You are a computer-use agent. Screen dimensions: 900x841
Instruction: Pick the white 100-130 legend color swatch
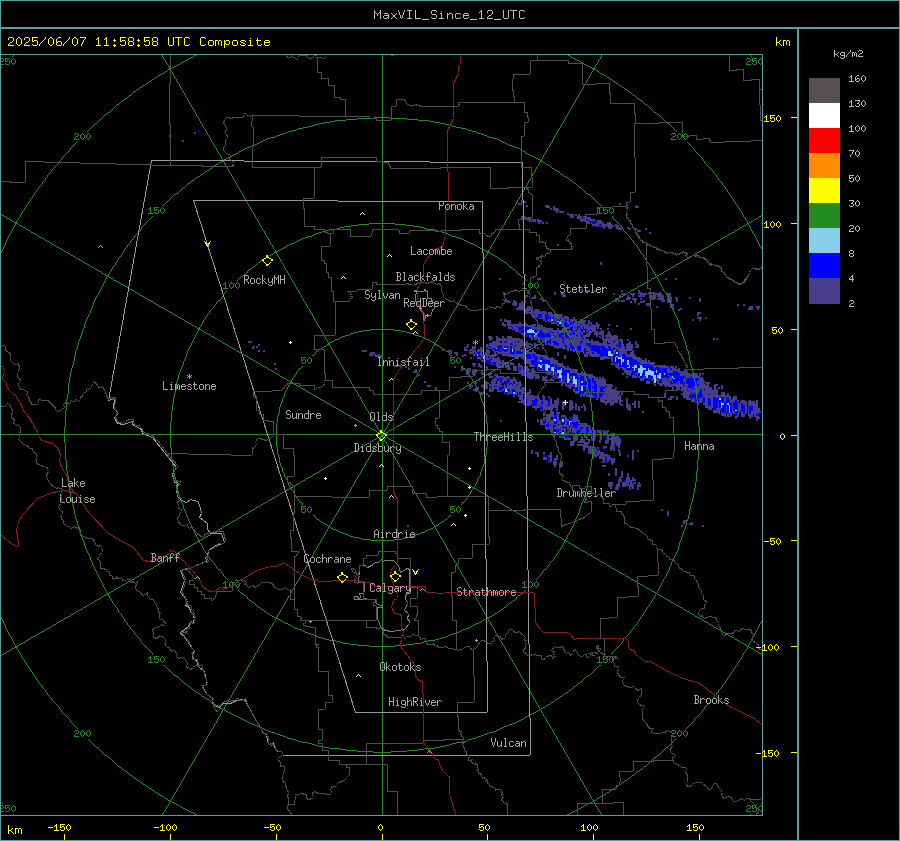click(x=824, y=116)
